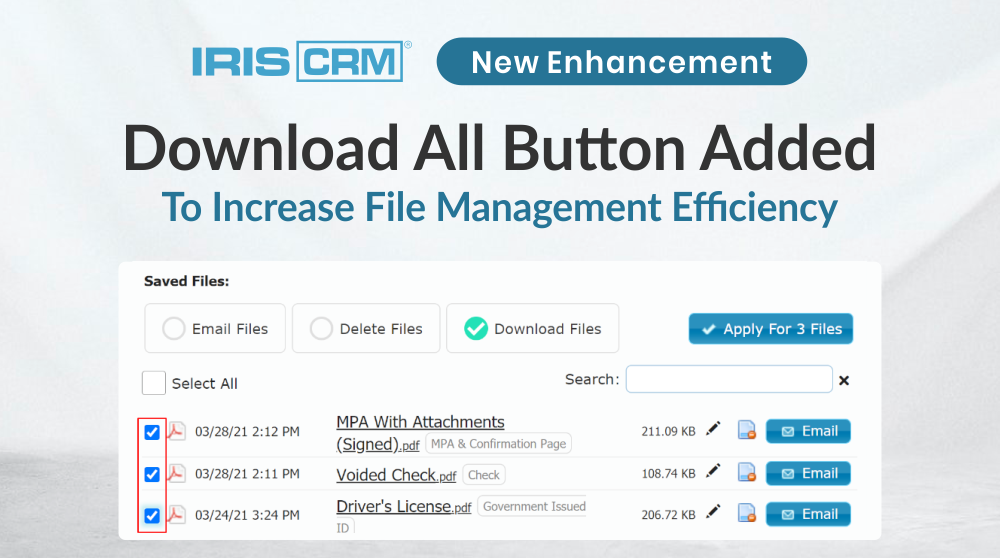Image resolution: width=1000 pixels, height=558 pixels.
Task: Open Driver's License.pdf link
Action: (x=404, y=506)
